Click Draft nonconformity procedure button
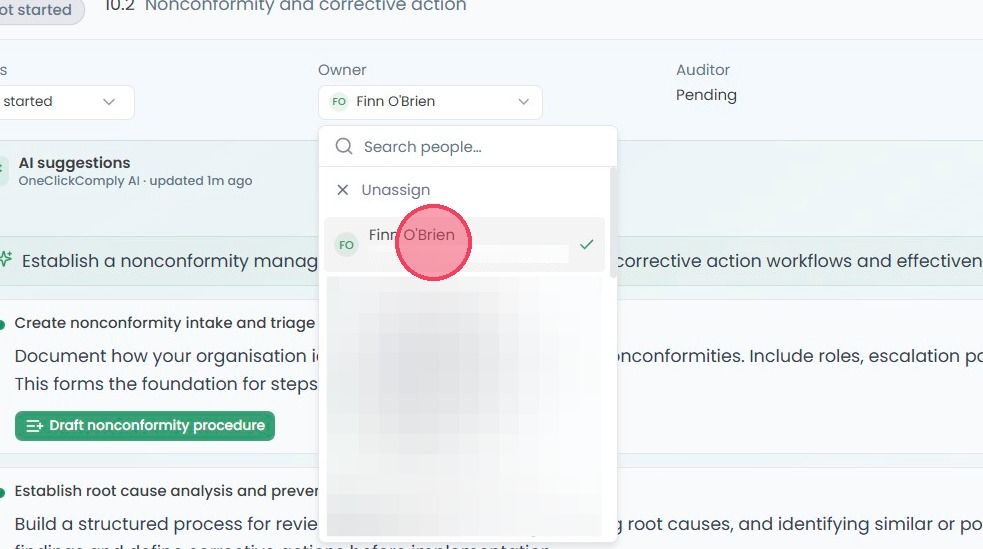Viewport: 983px width, 549px height. pos(145,426)
